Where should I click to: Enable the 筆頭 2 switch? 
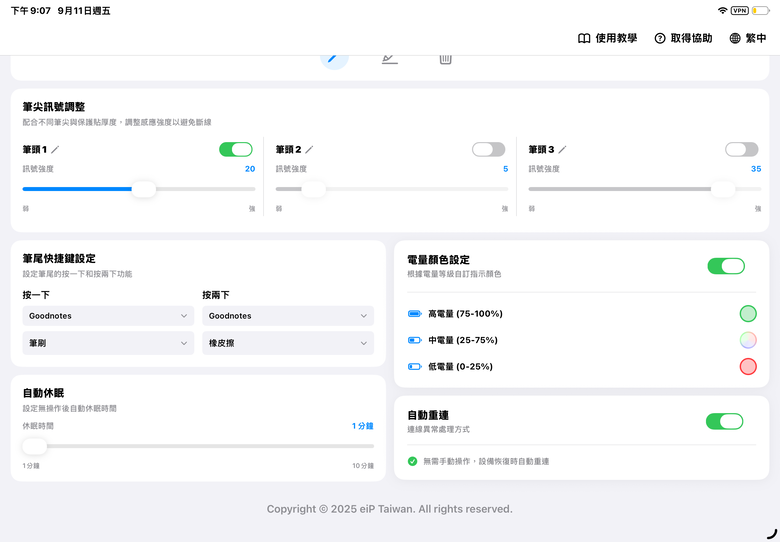pyautogui.click(x=488, y=149)
